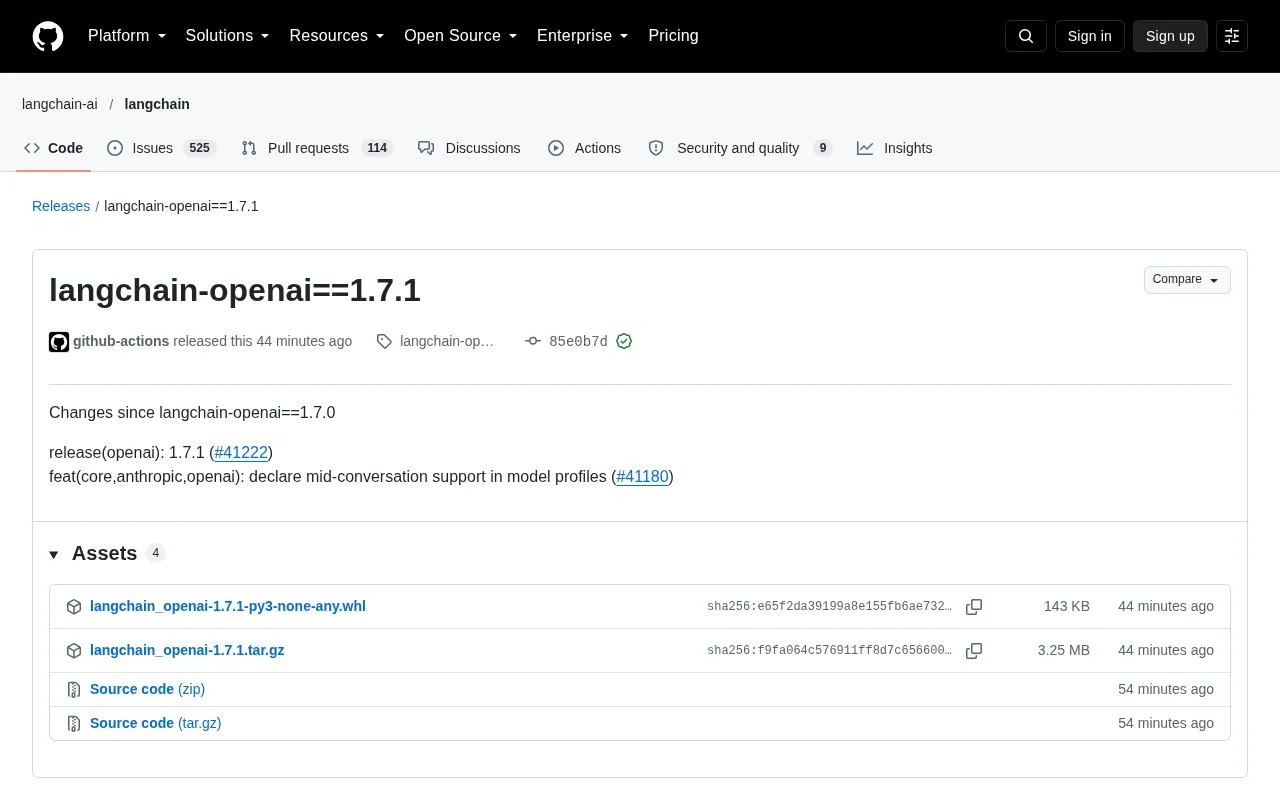The height and width of the screenshot is (800, 1280).
Task: Expand the Open Source menu
Action: click(461, 36)
